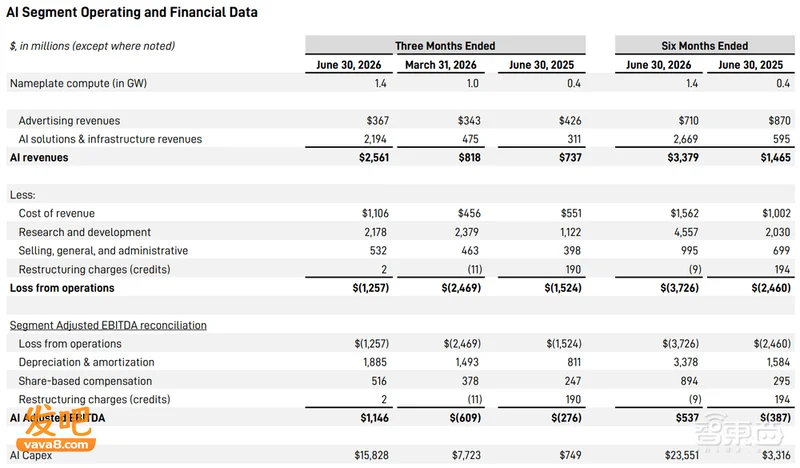Select the Nameplate compute (in GW) row label
Viewport: 800px width, 468px height.
pos(79,83)
